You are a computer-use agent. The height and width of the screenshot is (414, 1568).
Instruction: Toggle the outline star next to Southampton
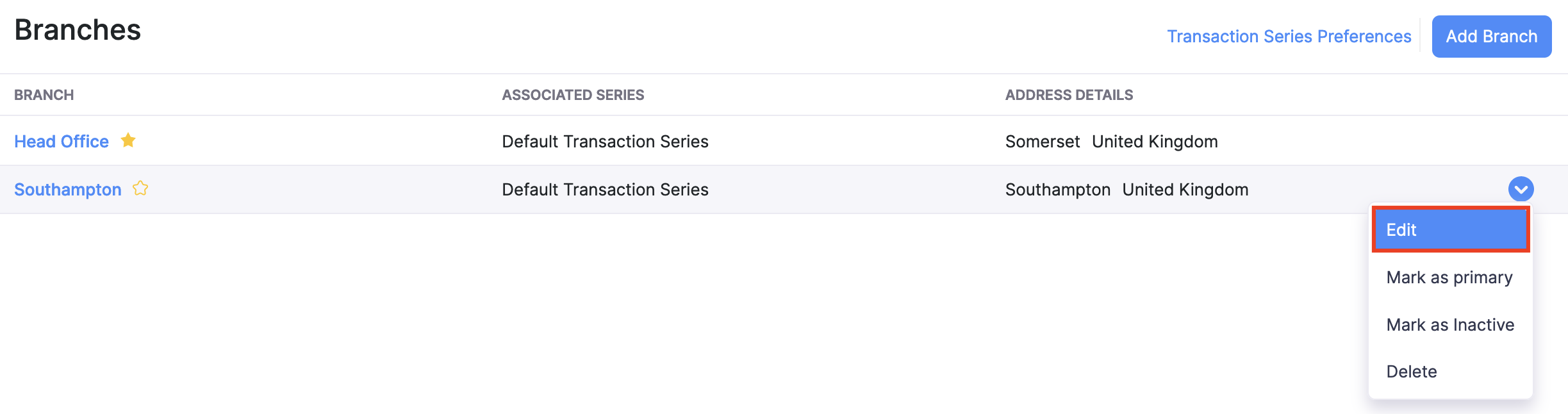[140, 188]
